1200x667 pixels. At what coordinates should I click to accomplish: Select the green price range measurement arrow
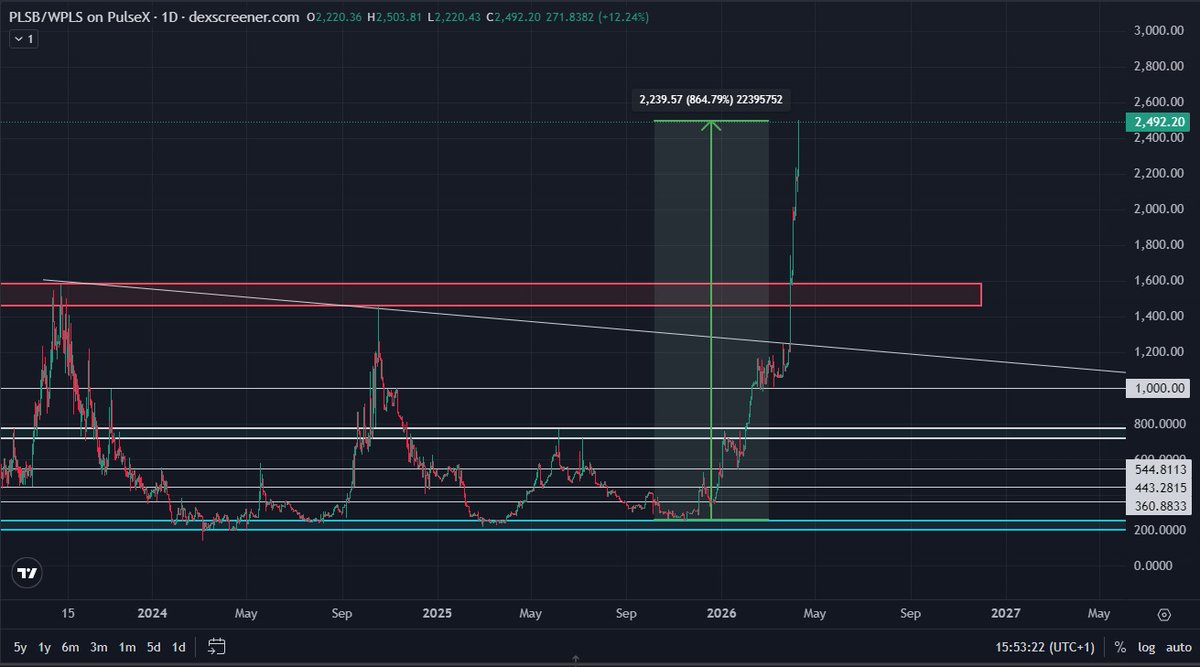coord(710,320)
